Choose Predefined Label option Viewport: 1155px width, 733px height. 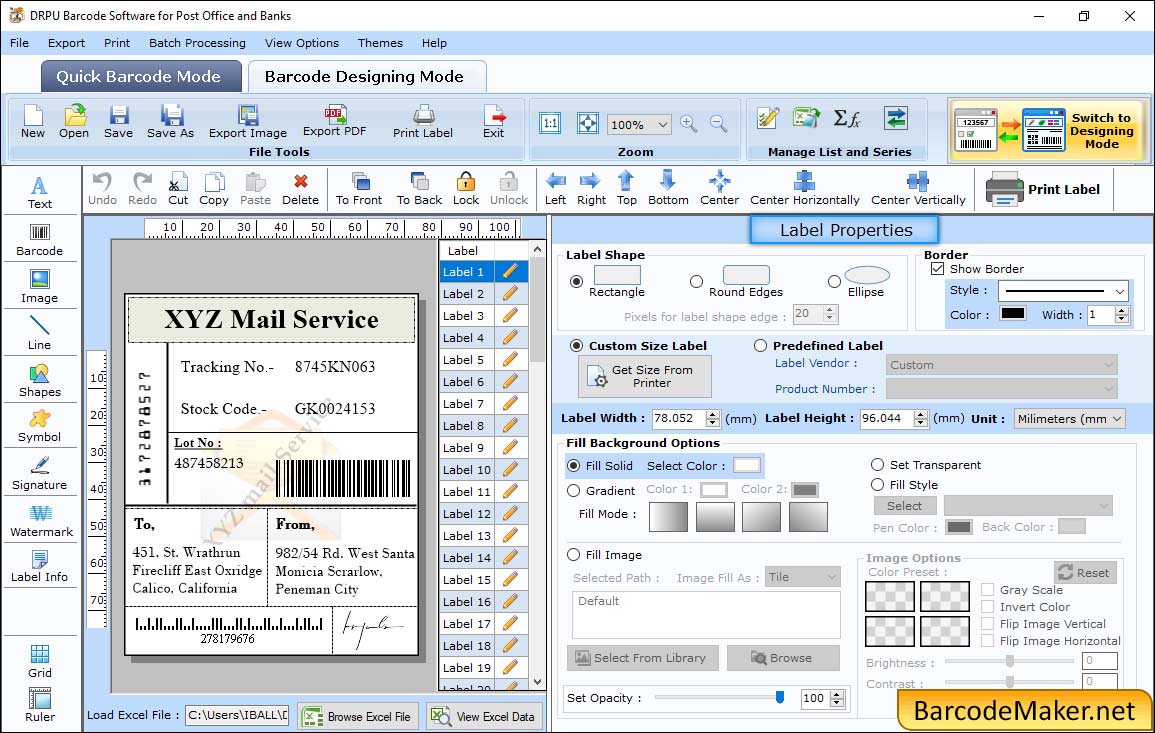point(760,346)
